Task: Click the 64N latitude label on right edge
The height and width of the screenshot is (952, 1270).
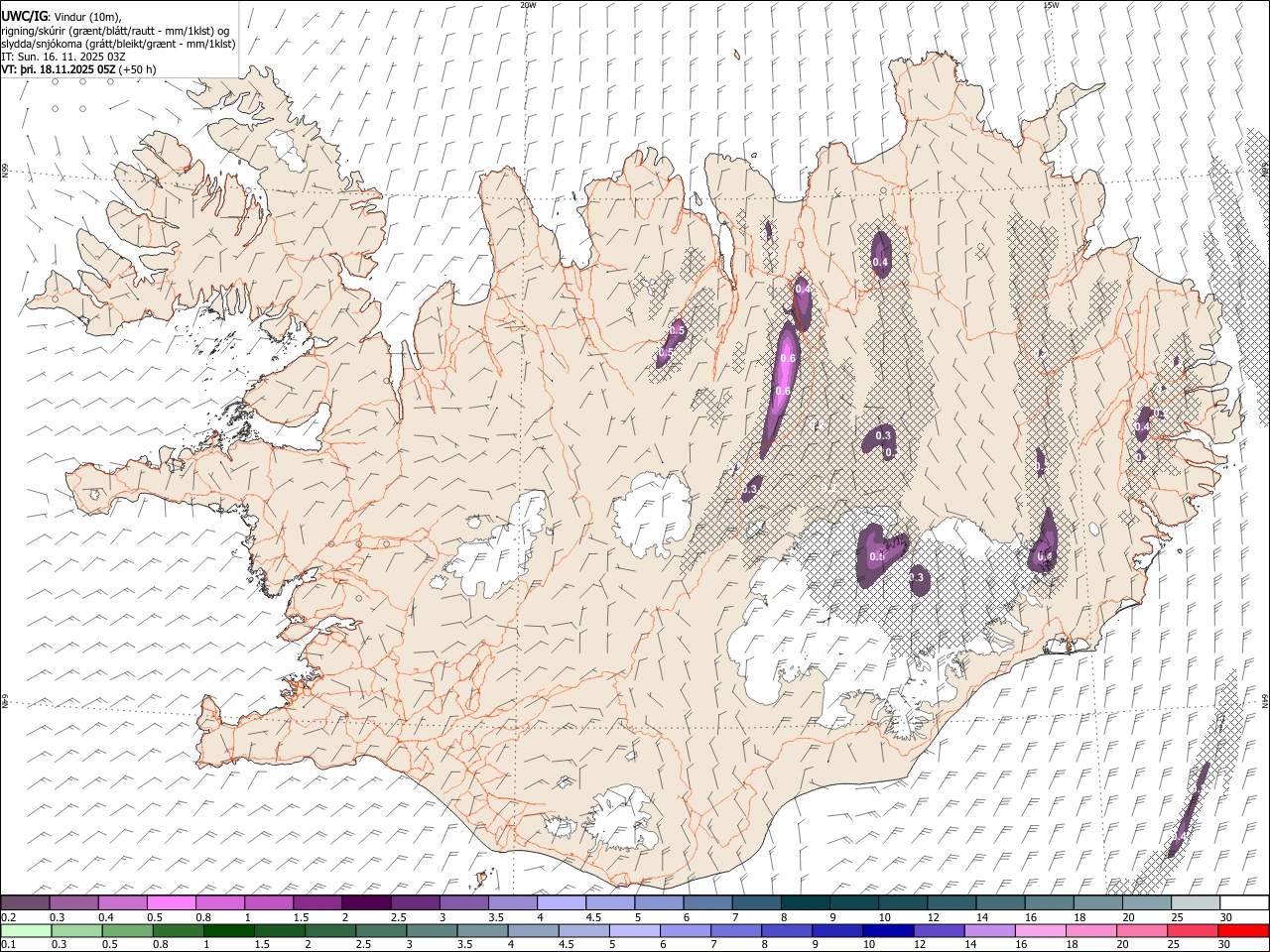Action: [1265, 699]
